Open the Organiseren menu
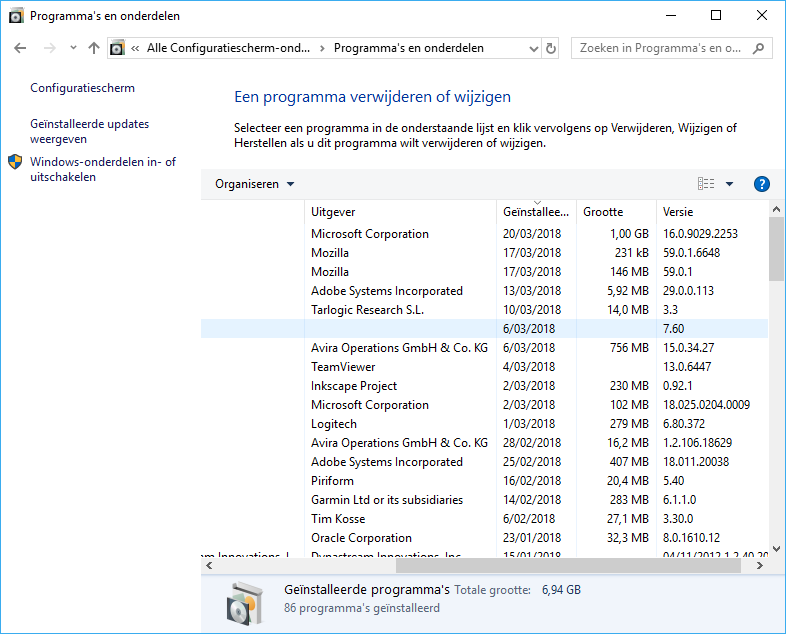The image size is (786, 634). coord(255,184)
